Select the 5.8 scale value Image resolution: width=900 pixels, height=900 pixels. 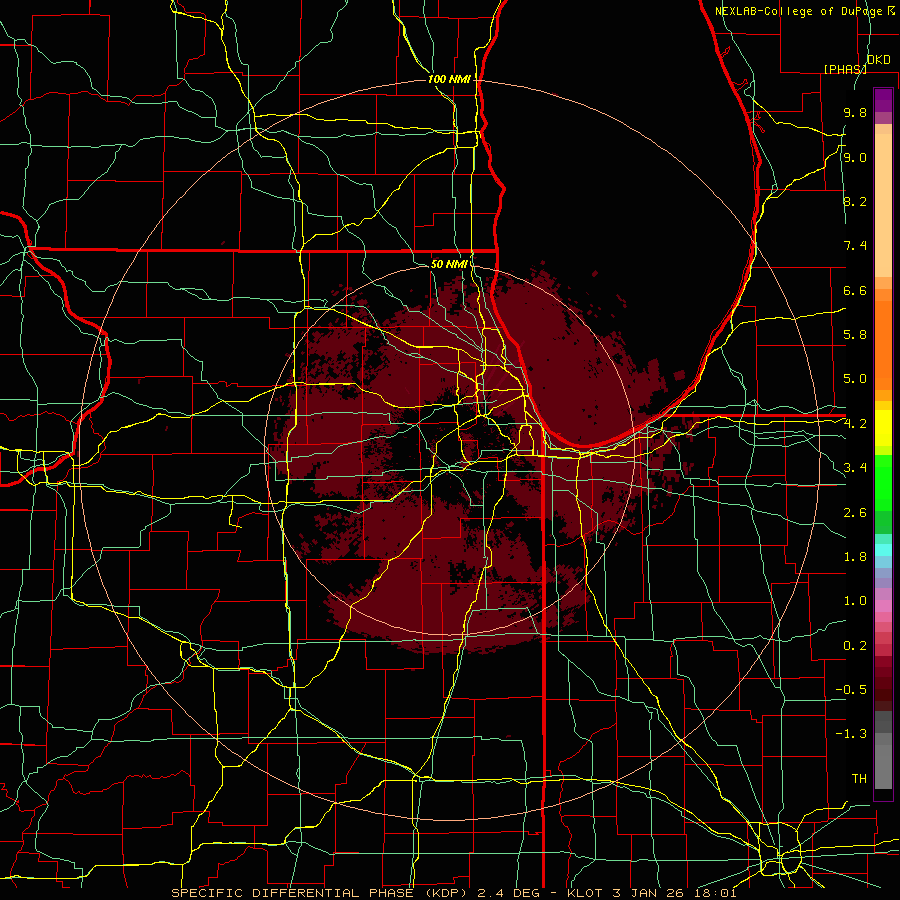pos(855,335)
